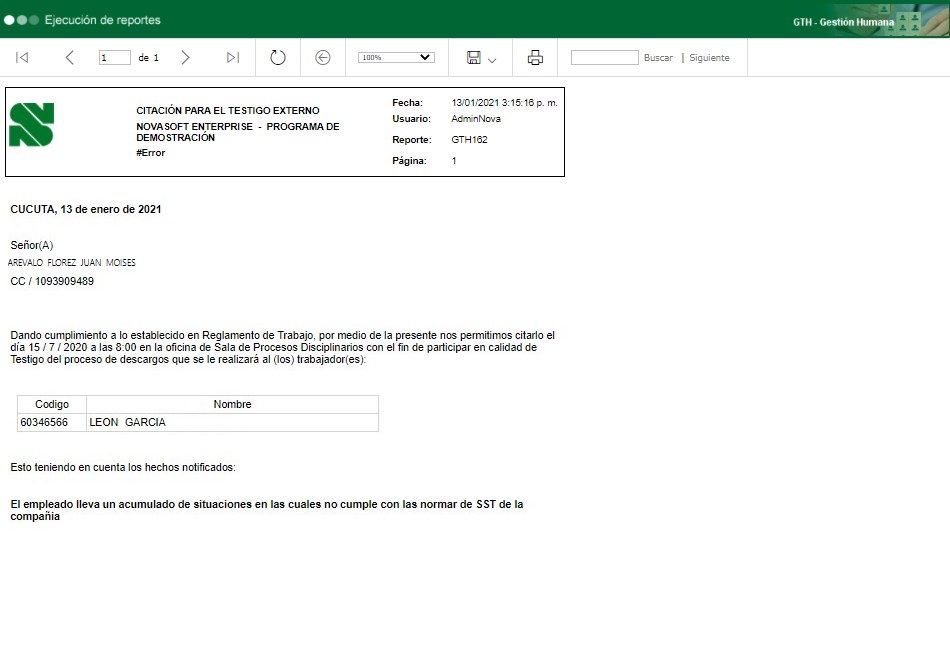Image resolution: width=950 pixels, height=649 pixels.
Task: Go back to parent report icon
Action: (x=323, y=58)
